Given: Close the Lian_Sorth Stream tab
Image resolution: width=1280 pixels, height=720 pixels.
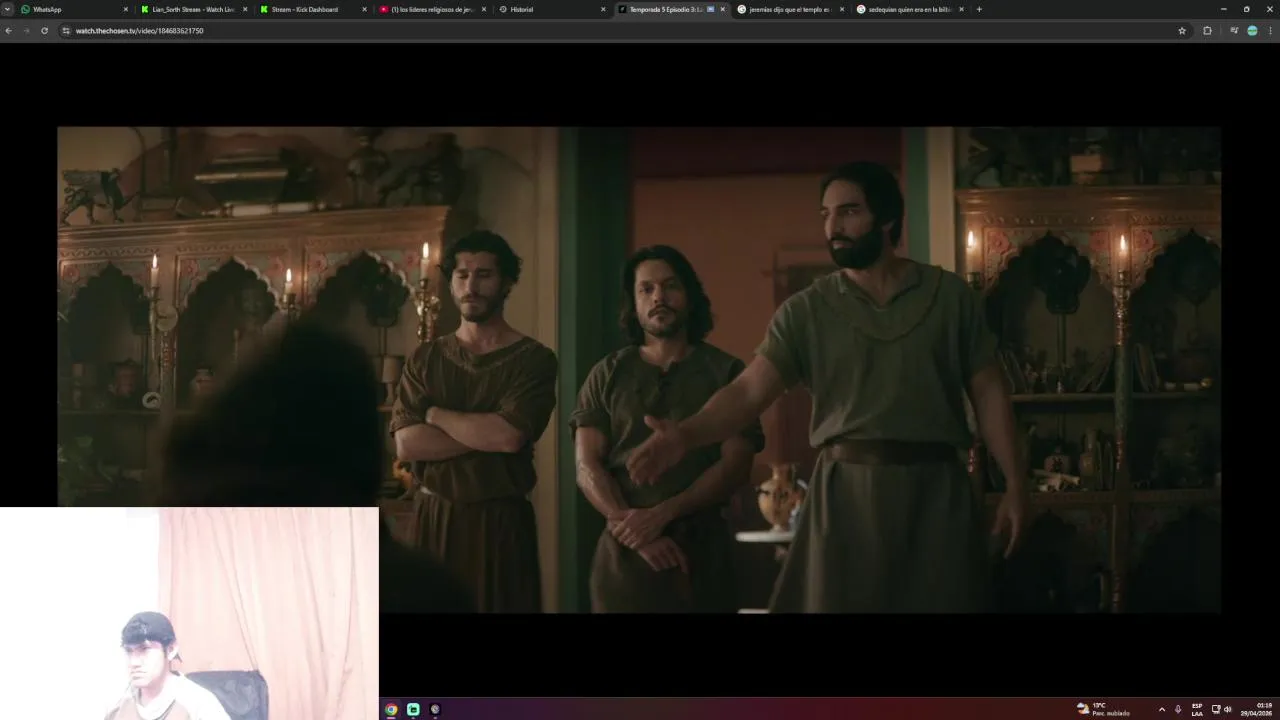Looking at the screenshot, I should tap(245, 9).
